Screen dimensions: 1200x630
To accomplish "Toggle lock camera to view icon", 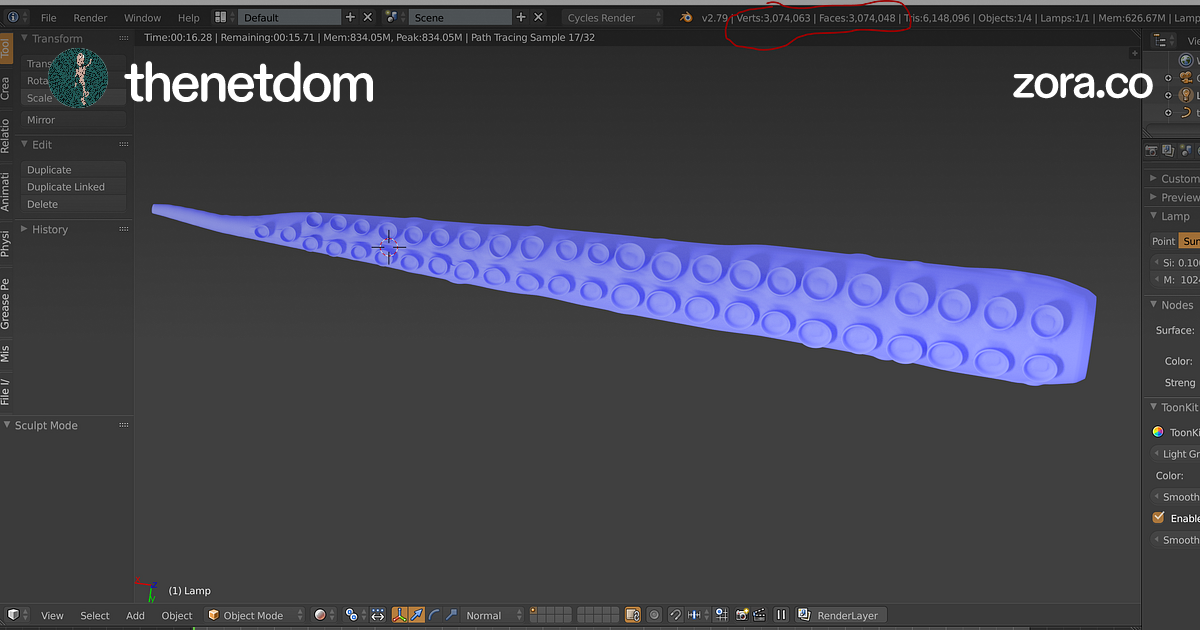I will [632, 615].
